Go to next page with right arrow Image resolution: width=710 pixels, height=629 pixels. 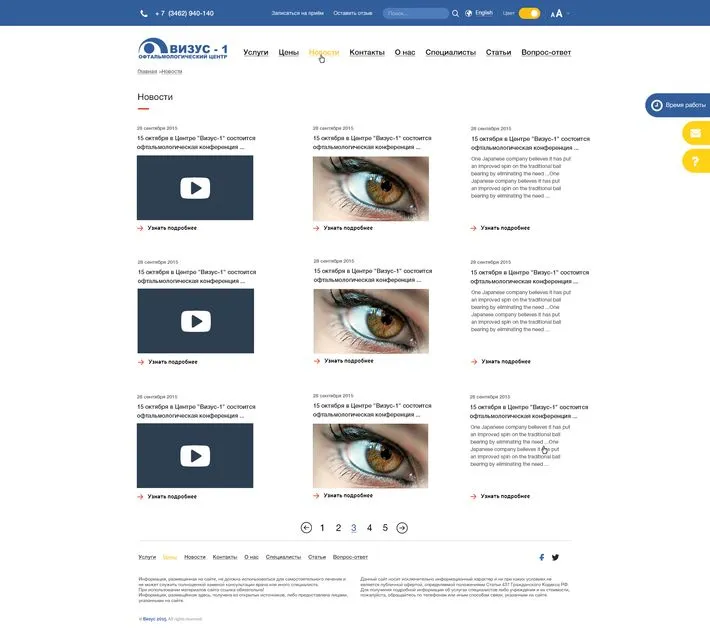(402, 528)
